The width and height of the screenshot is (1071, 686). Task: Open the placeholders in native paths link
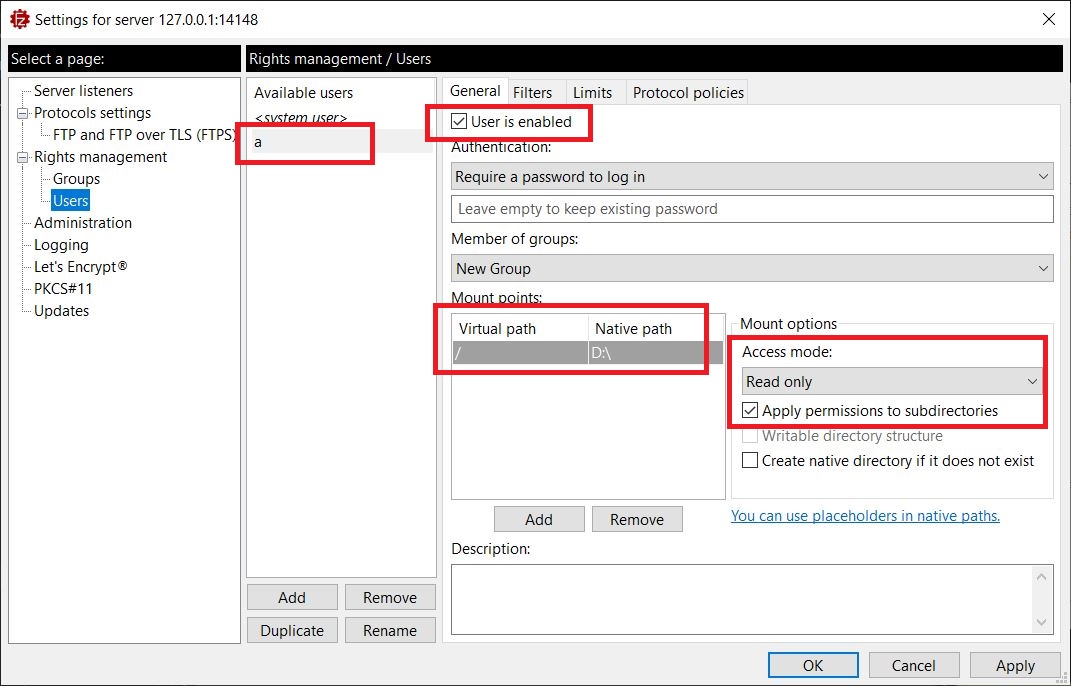tap(865, 516)
